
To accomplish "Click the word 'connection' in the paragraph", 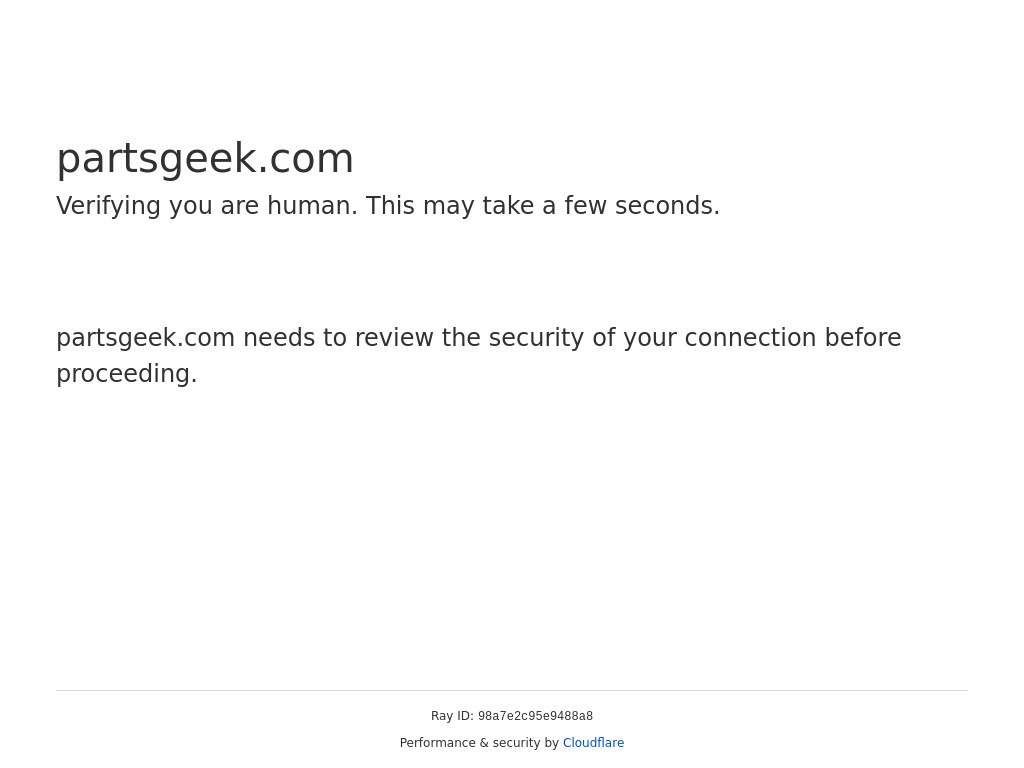I will click(x=750, y=338).
